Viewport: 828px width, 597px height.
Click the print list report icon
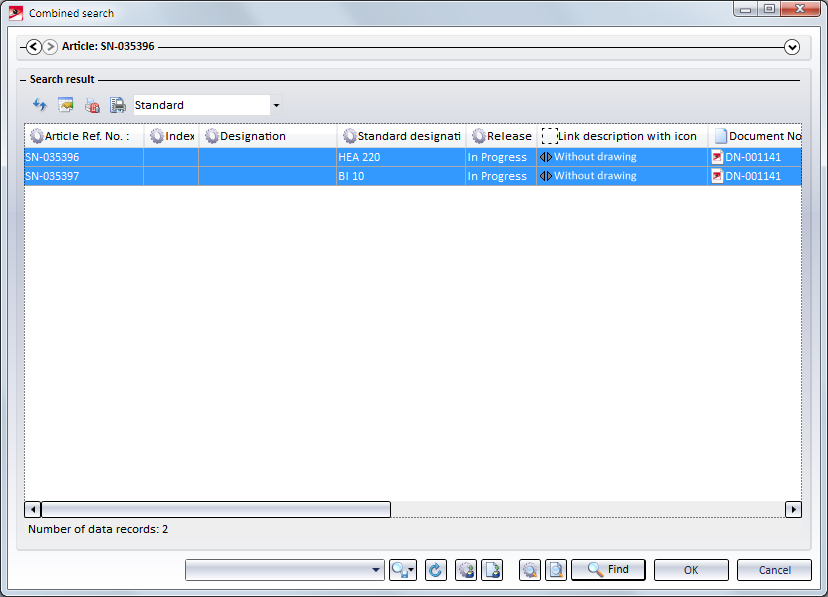coord(118,105)
